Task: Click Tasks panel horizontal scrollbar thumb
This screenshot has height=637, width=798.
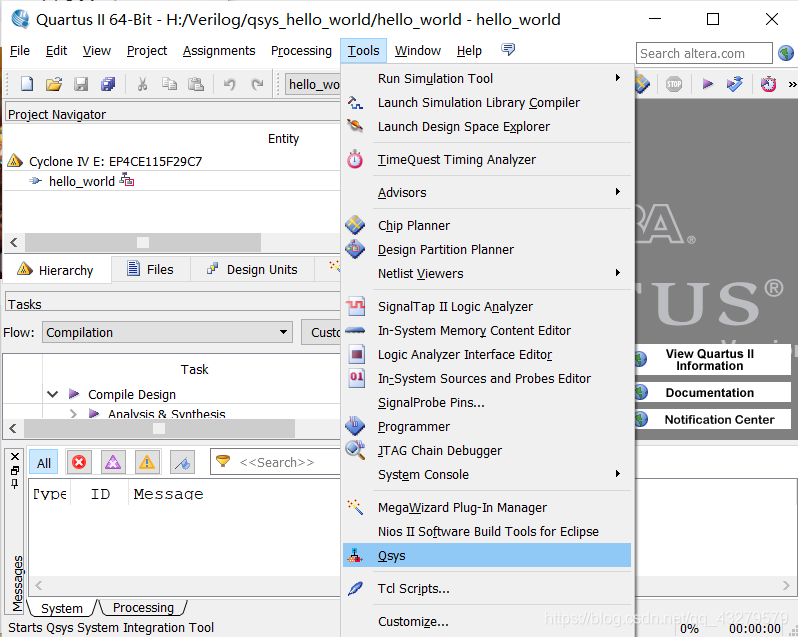Action: (159, 428)
